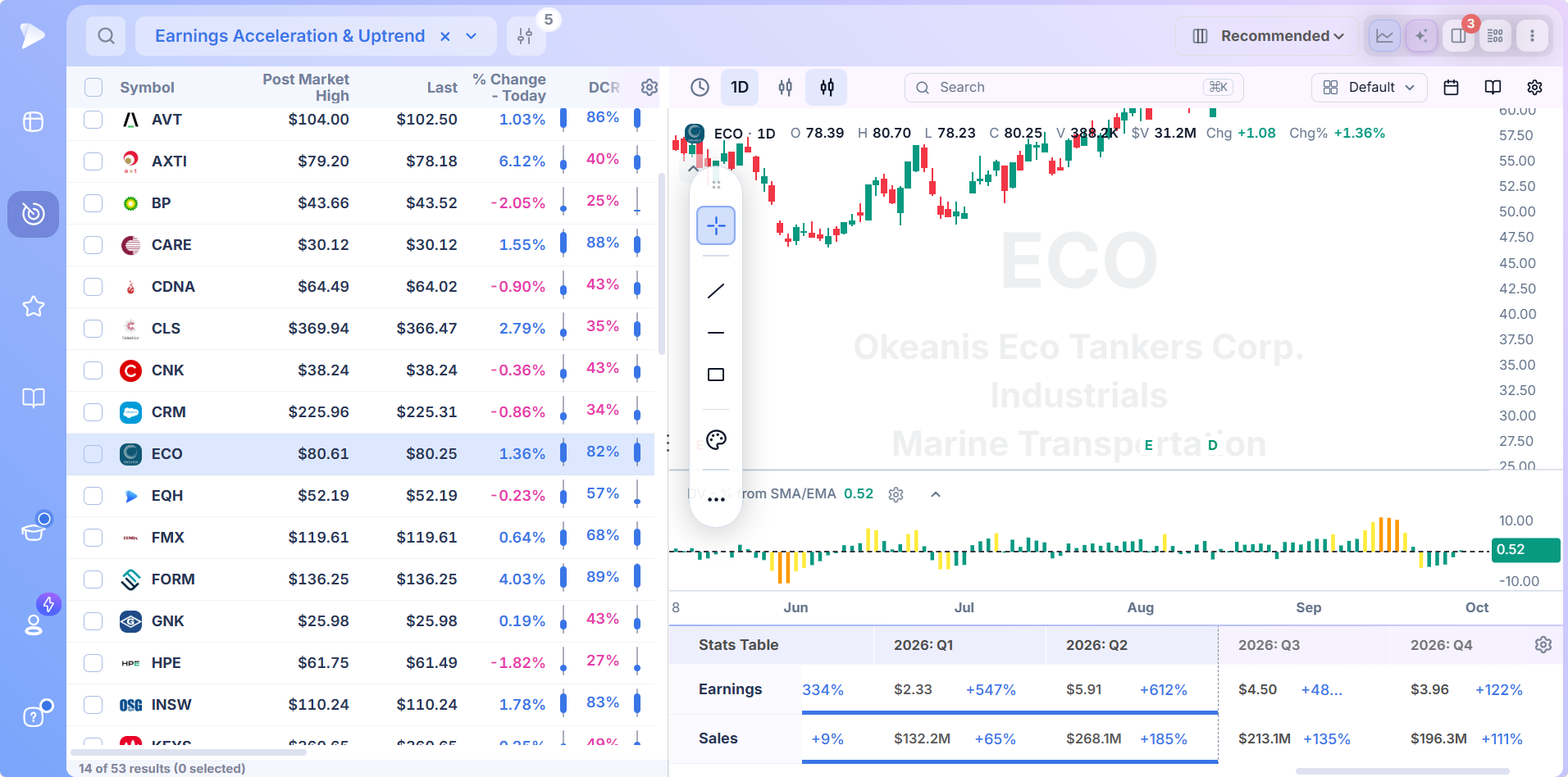Open the screener filters icon with badge 5
This screenshot has width=1568, height=777.
click(x=526, y=36)
